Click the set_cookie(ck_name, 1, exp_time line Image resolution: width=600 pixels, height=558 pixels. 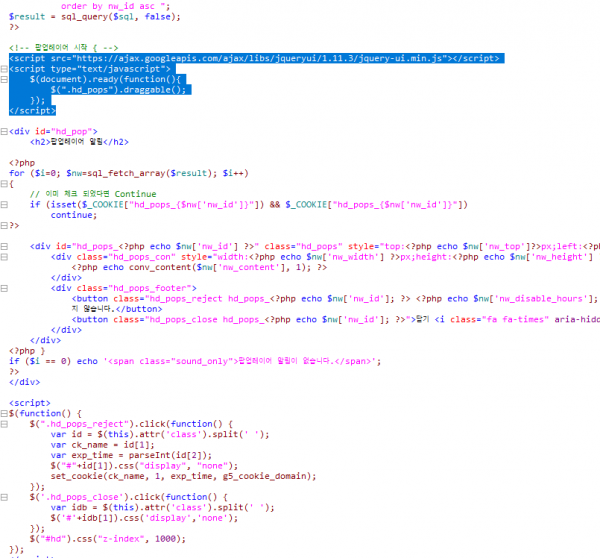pos(184,476)
